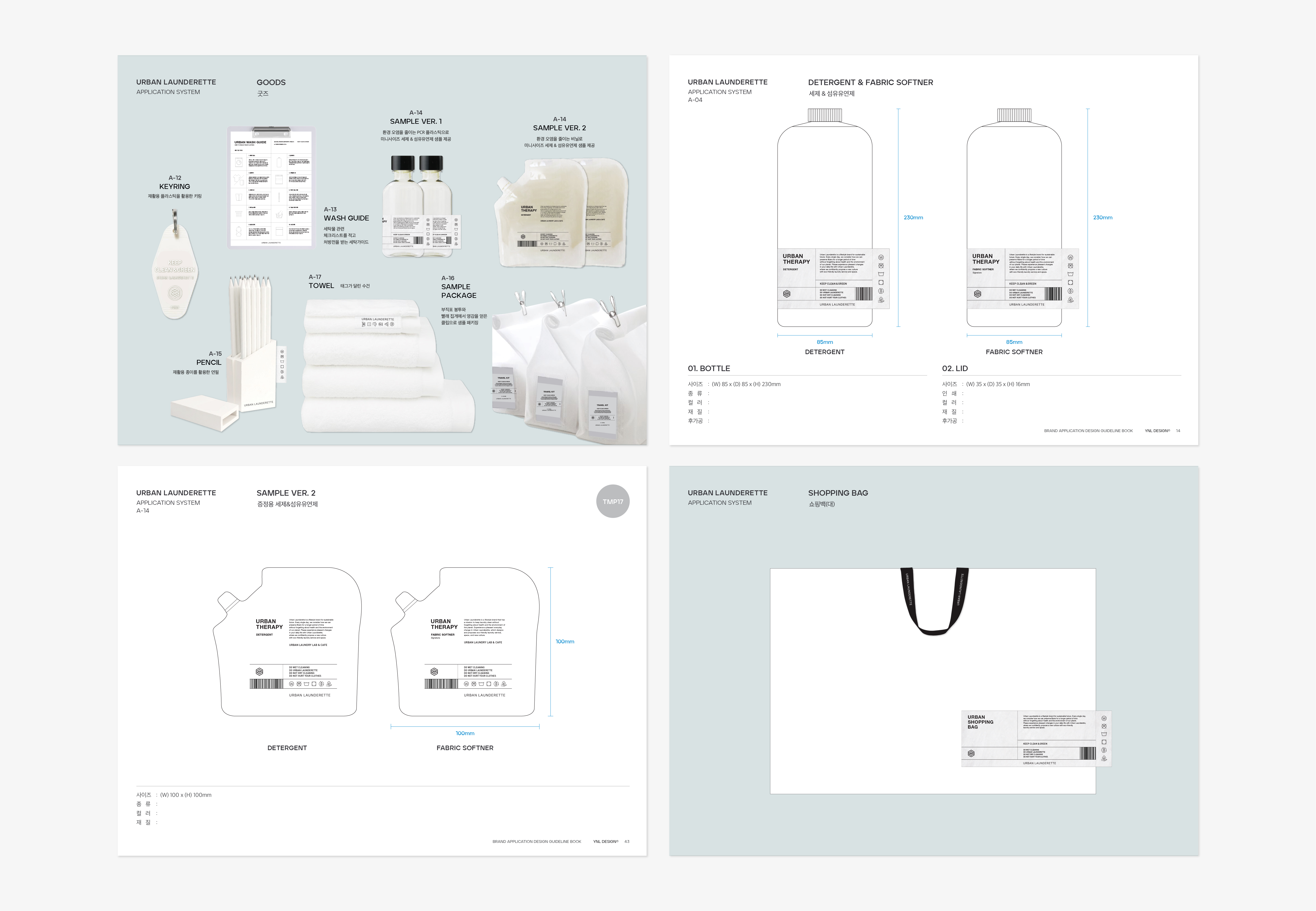Click the barcode on fabric softener pouch drawing
This screenshot has height=911, width=1316.
[x=441, y=684]
